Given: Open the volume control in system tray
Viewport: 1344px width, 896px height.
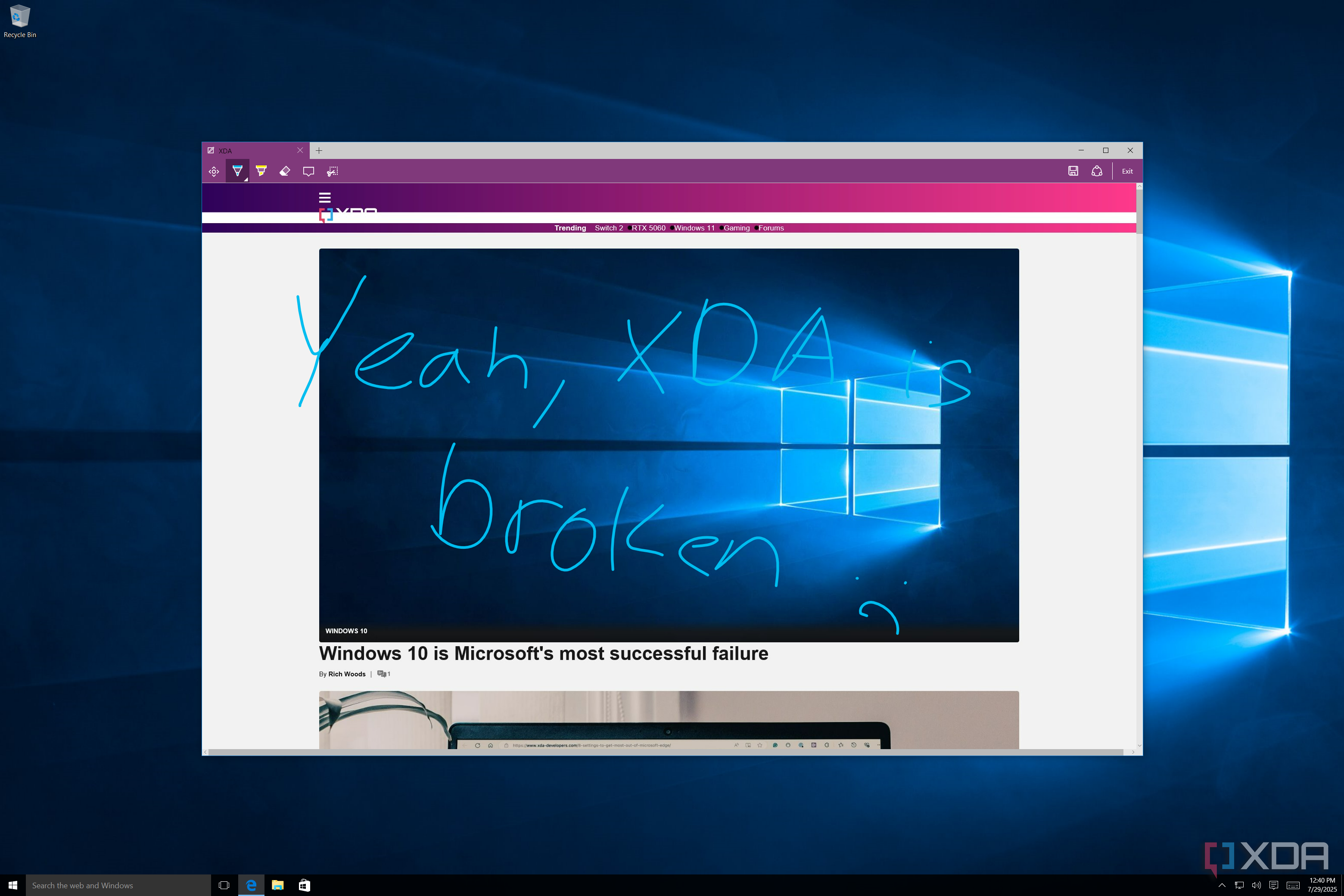Looking at the screenshot, I should (x=1256, y=886).
